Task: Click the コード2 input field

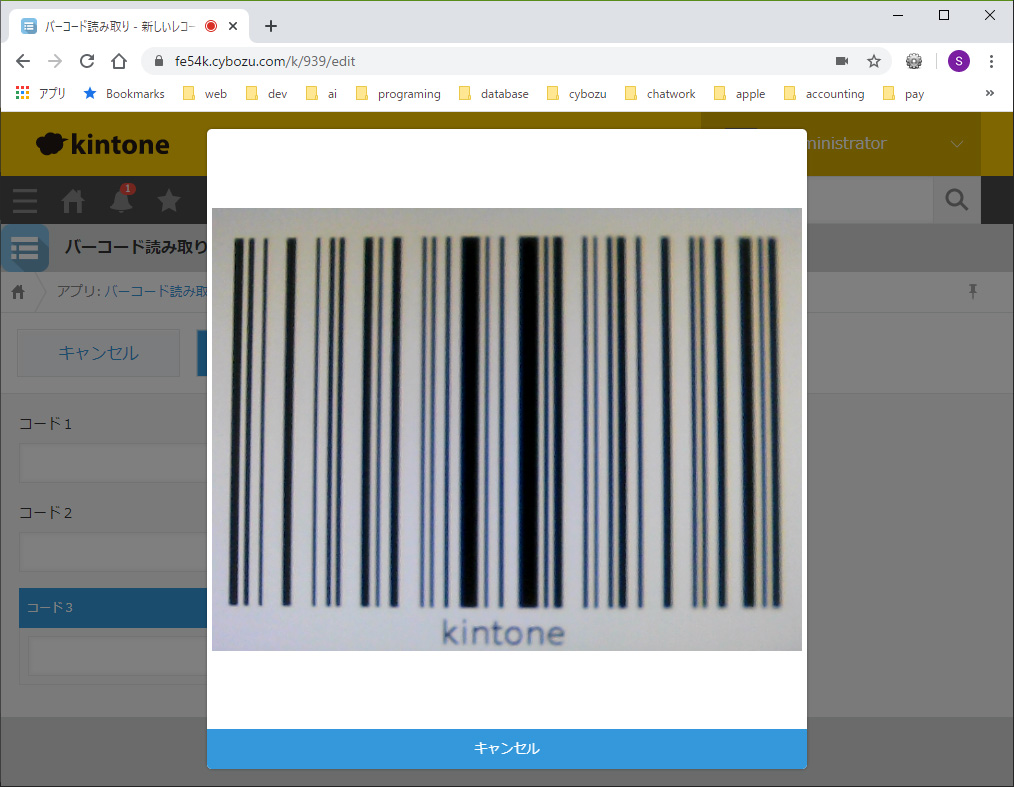Action: pos(113,552)
